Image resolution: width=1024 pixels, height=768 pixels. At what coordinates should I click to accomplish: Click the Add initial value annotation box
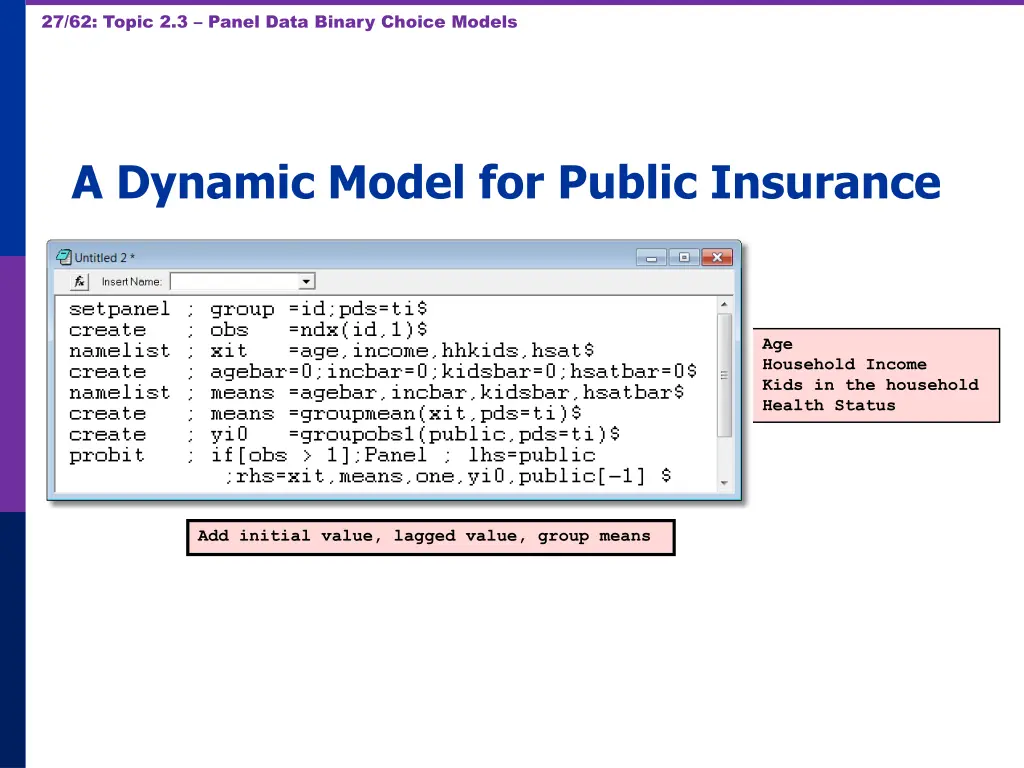430,536
